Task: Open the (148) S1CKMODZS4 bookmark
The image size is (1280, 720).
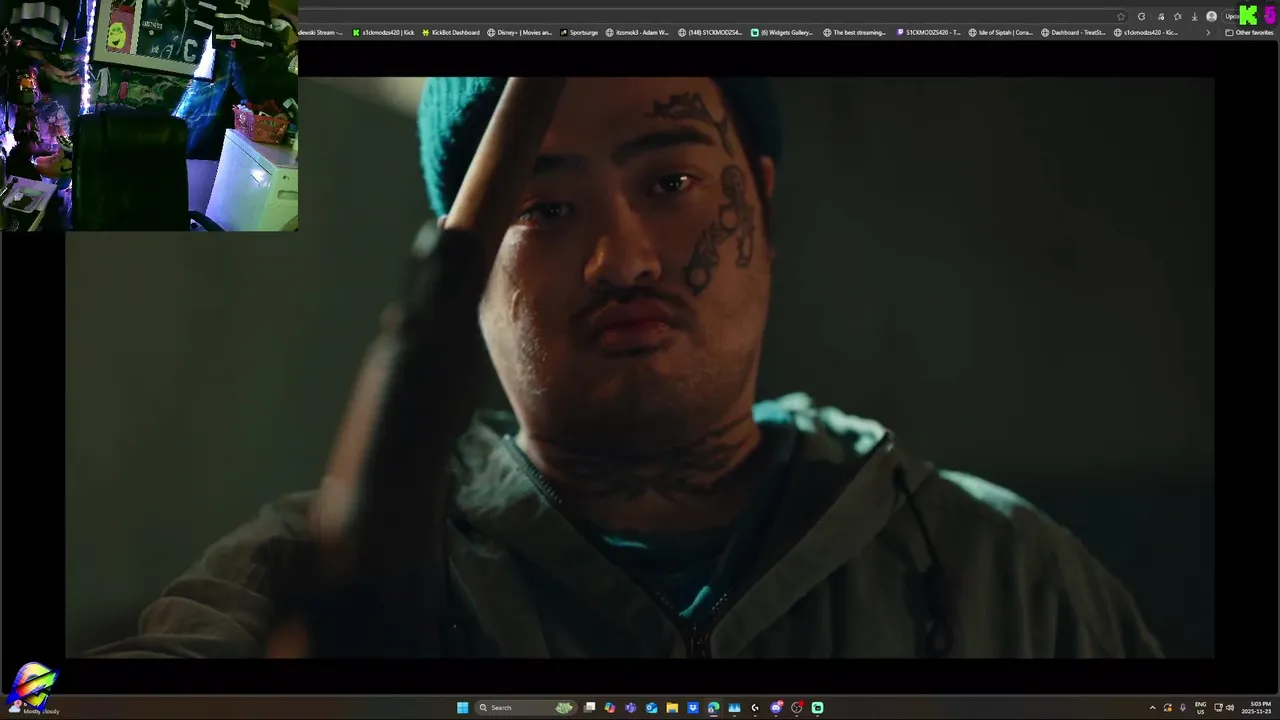Action: [x=710, y=32]
